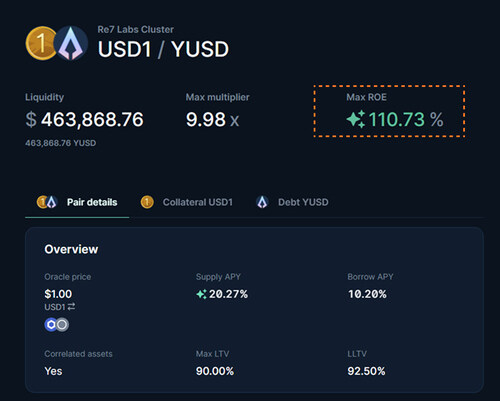Image resolution: width=500 pixels, height=401 pixels.
Task: Click the Liquidity $463,868.76 amount
Action: [84, 119]
